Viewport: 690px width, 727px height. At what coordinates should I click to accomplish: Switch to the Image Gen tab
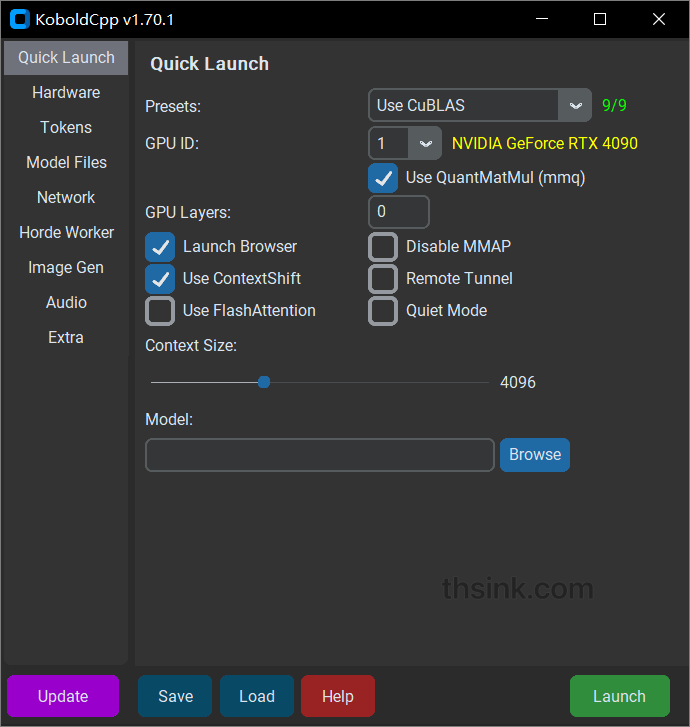coord(66,268)
